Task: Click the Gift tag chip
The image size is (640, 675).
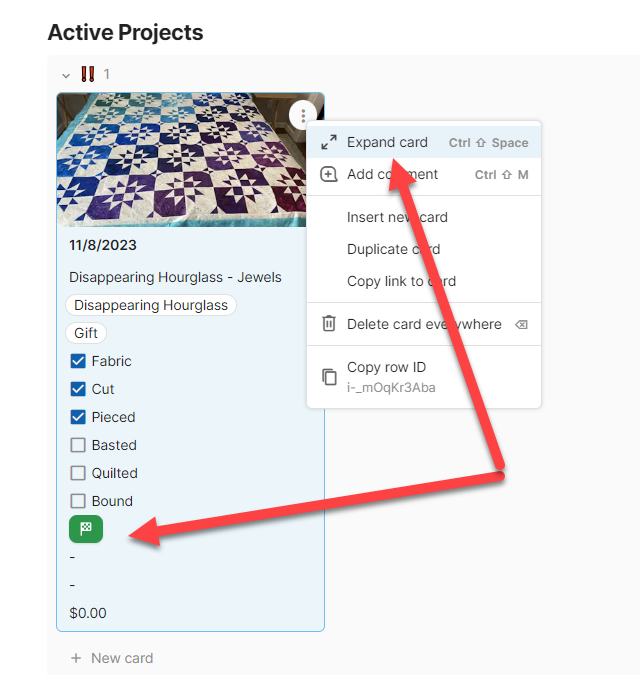Action: tap(87, 333)
